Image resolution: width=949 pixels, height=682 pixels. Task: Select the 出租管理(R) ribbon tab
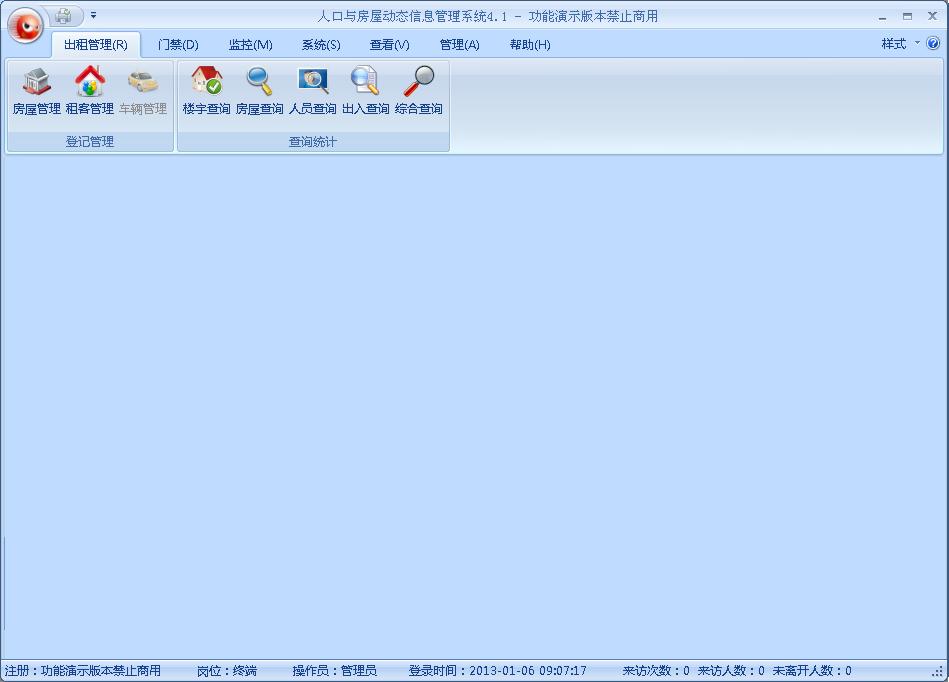(x=96, y=45)
